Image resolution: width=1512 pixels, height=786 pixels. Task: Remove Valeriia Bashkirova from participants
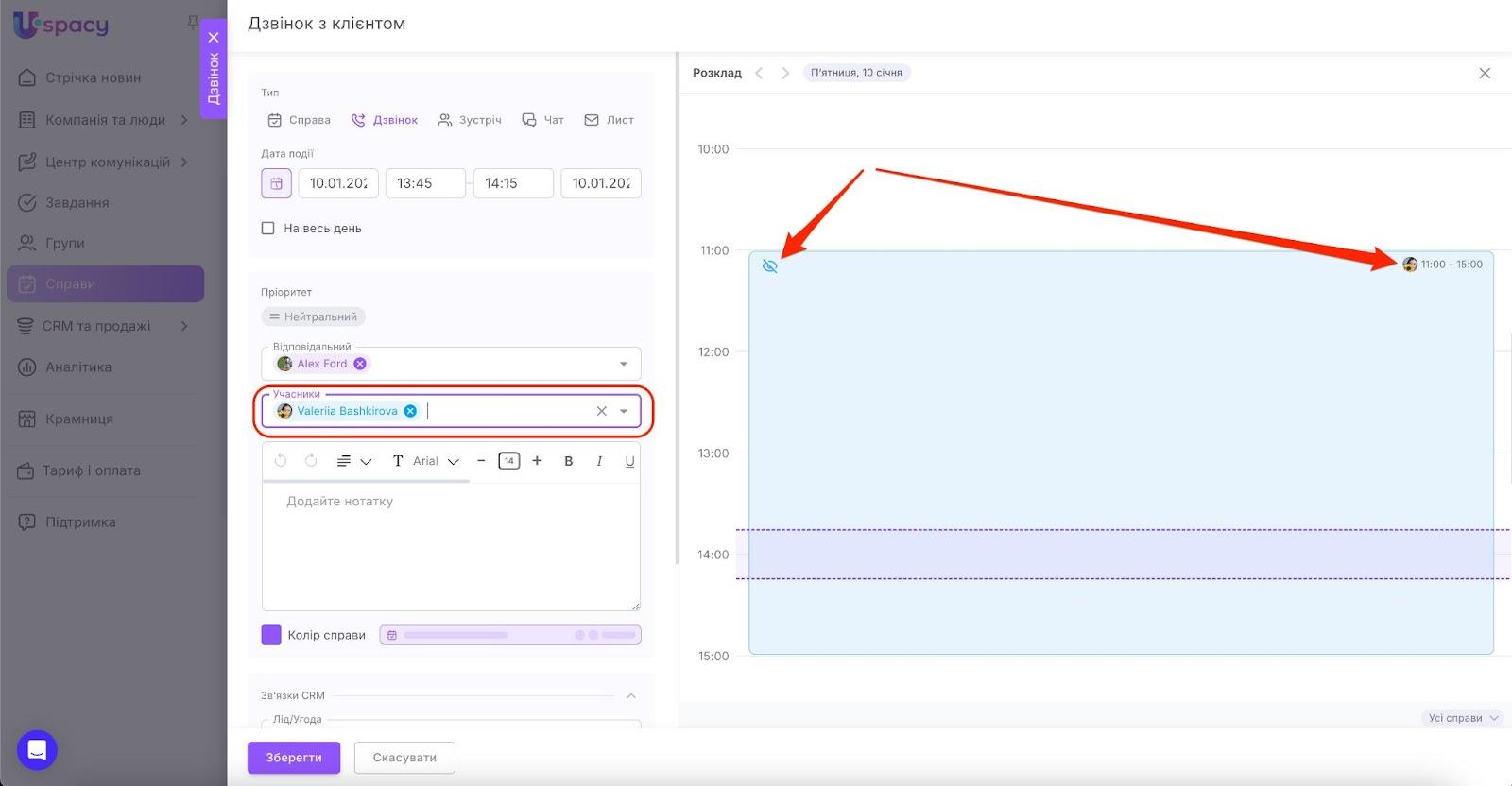tap(410, 411)
